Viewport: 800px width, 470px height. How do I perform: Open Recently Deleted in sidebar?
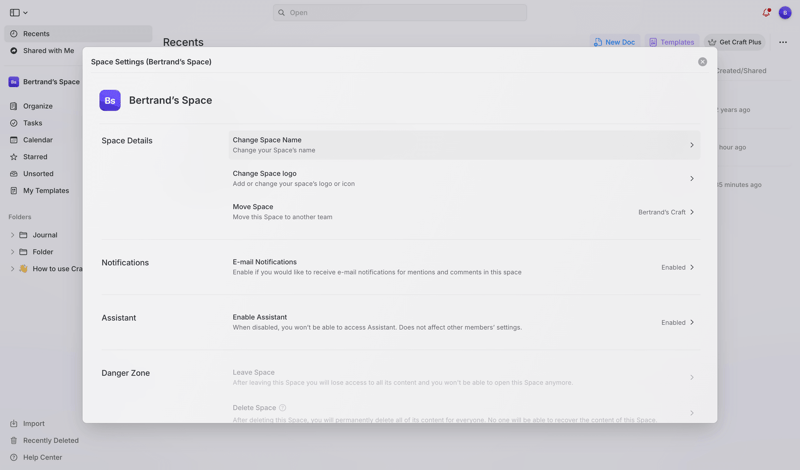[50, 440]
